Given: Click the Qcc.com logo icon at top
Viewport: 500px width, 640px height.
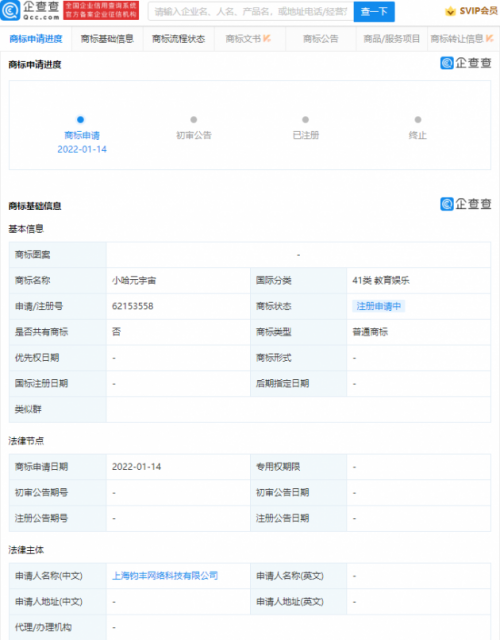Looking at the screenshot, I should (x=10, y=11).
